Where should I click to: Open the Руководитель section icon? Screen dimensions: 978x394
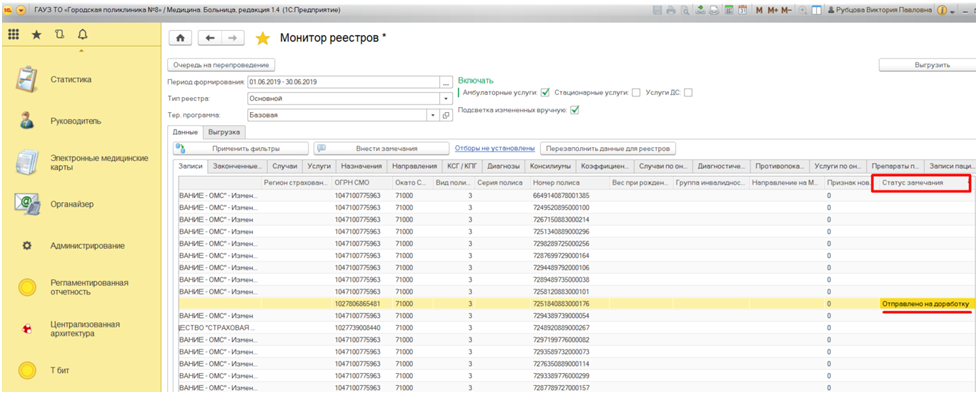(x=26, y=121)
